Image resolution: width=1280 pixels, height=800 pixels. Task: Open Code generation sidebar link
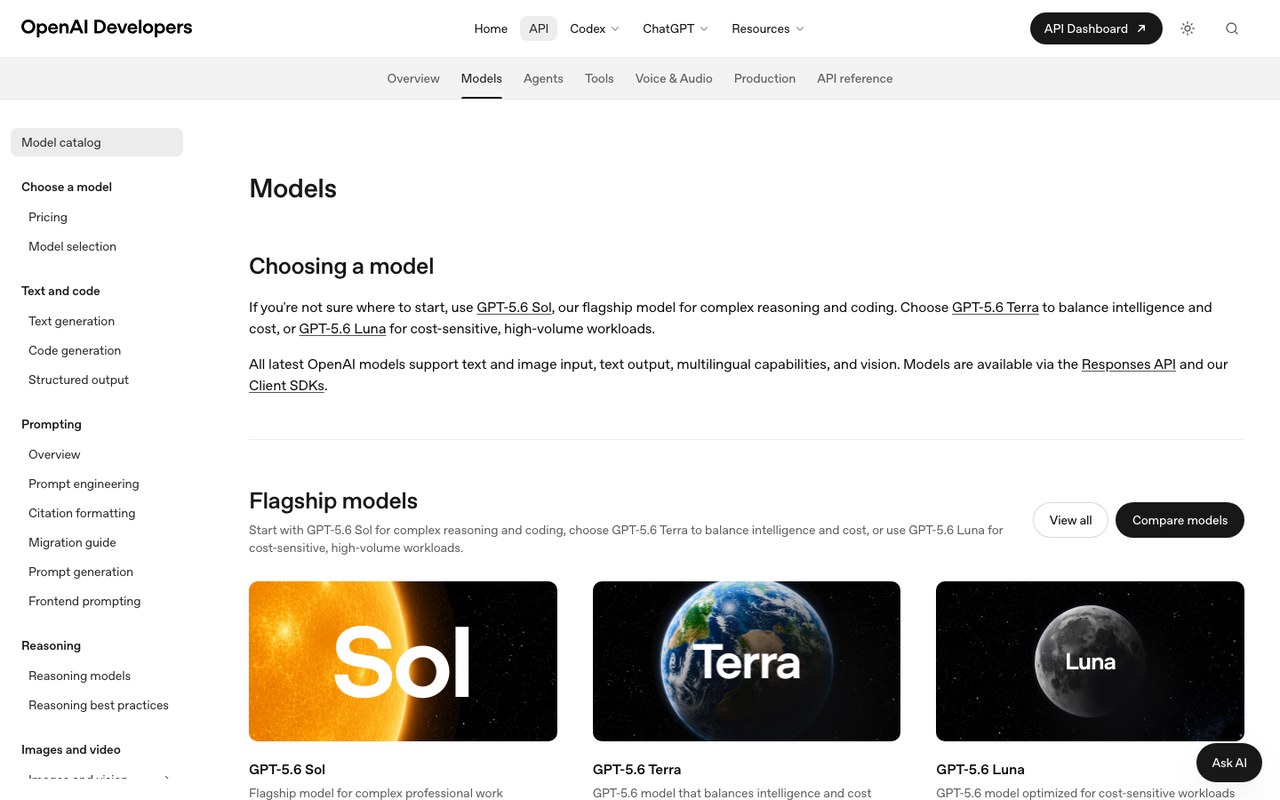click(x=74, y=350)
